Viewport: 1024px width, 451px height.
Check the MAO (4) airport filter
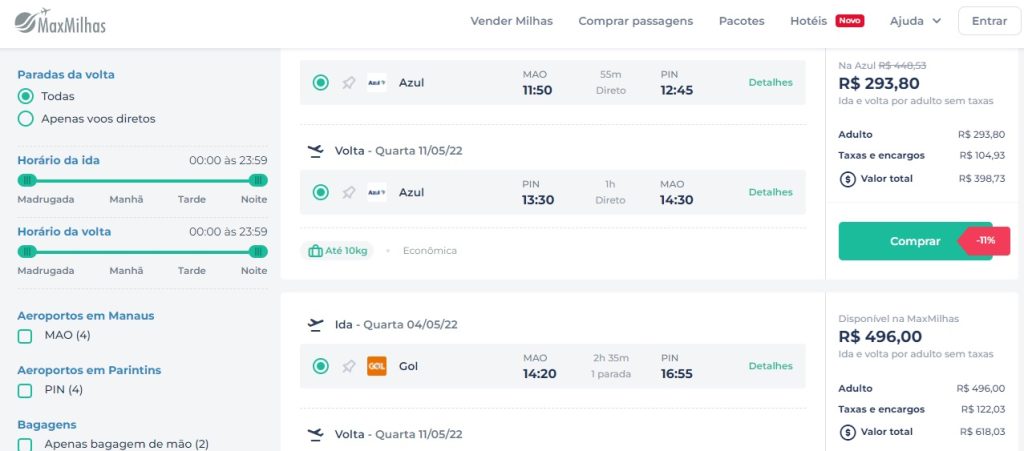pyautogui.click(x=25, y=336)
